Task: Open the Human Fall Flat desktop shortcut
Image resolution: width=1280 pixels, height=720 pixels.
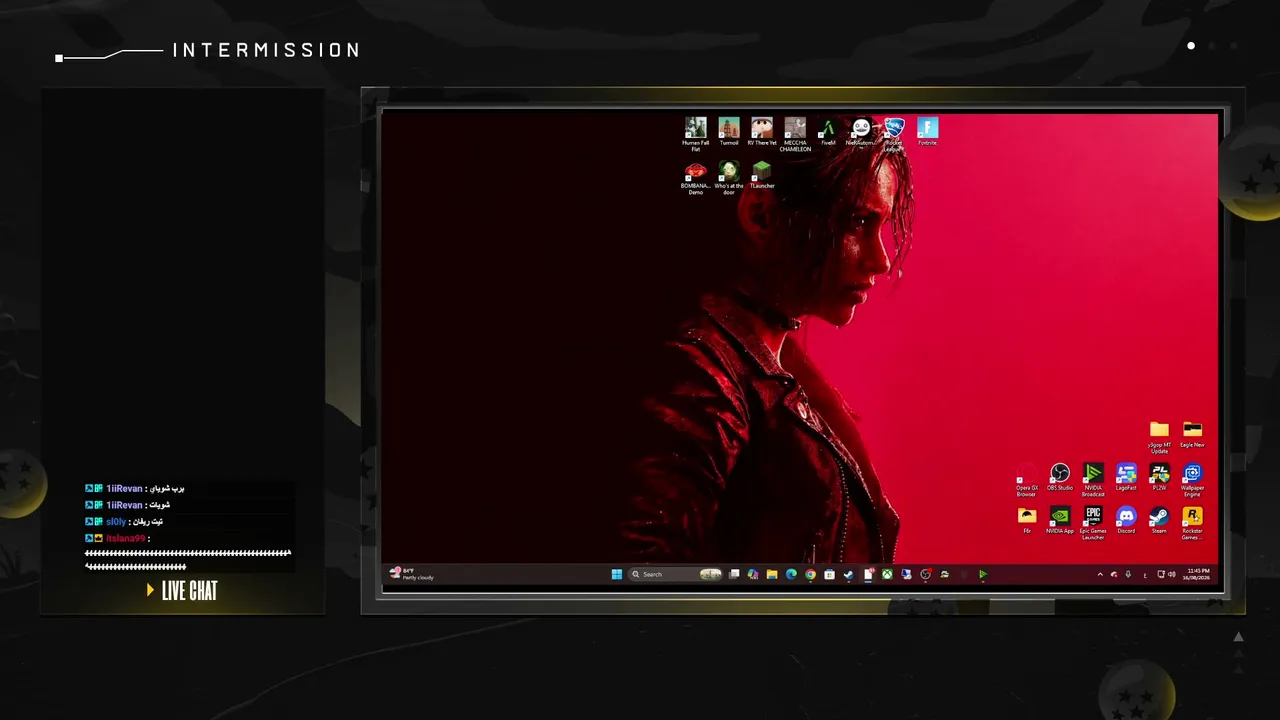Action: point(696,134)
